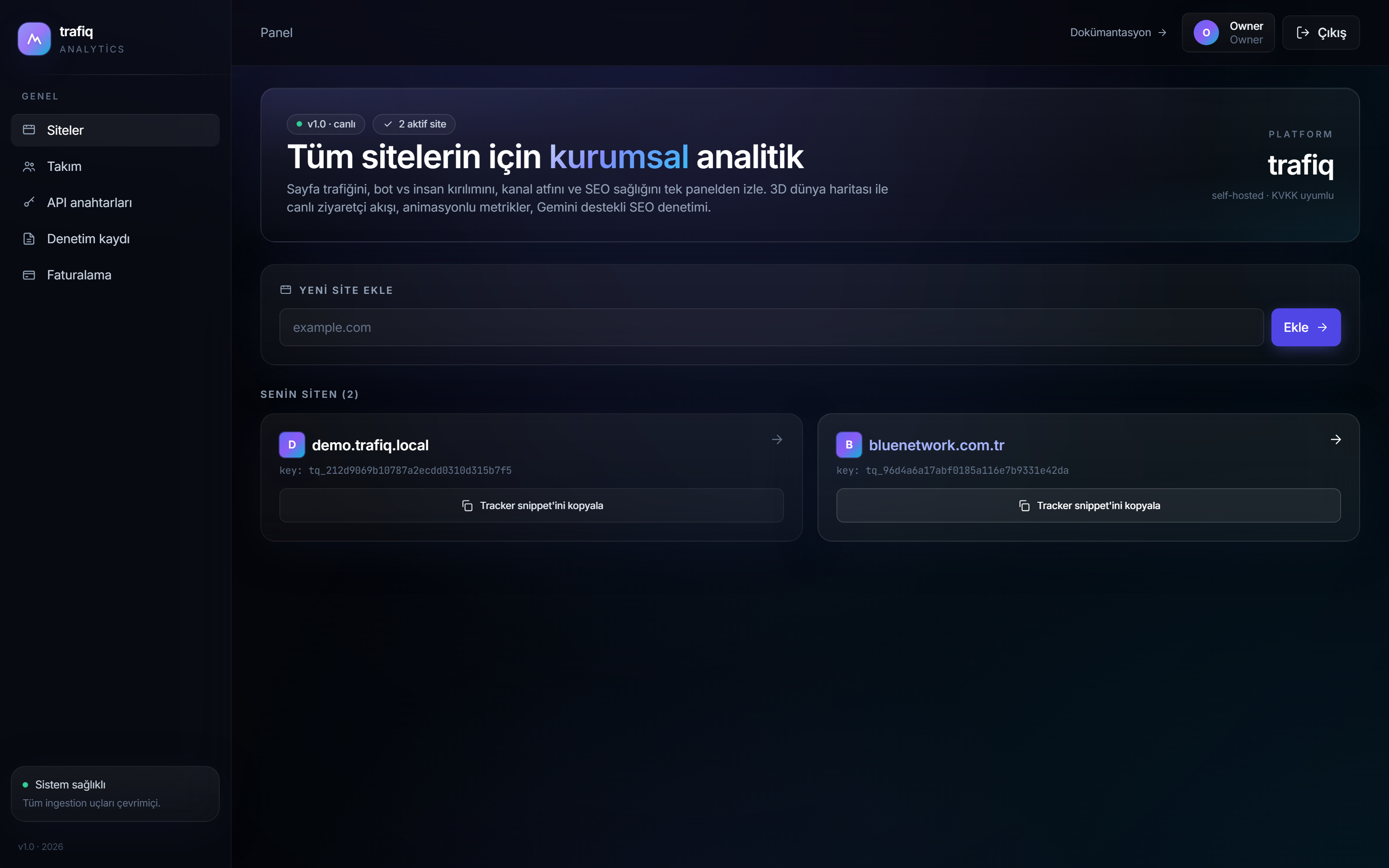
Task: Click the Panel breadcrumb title
Action: pos(277,33)
